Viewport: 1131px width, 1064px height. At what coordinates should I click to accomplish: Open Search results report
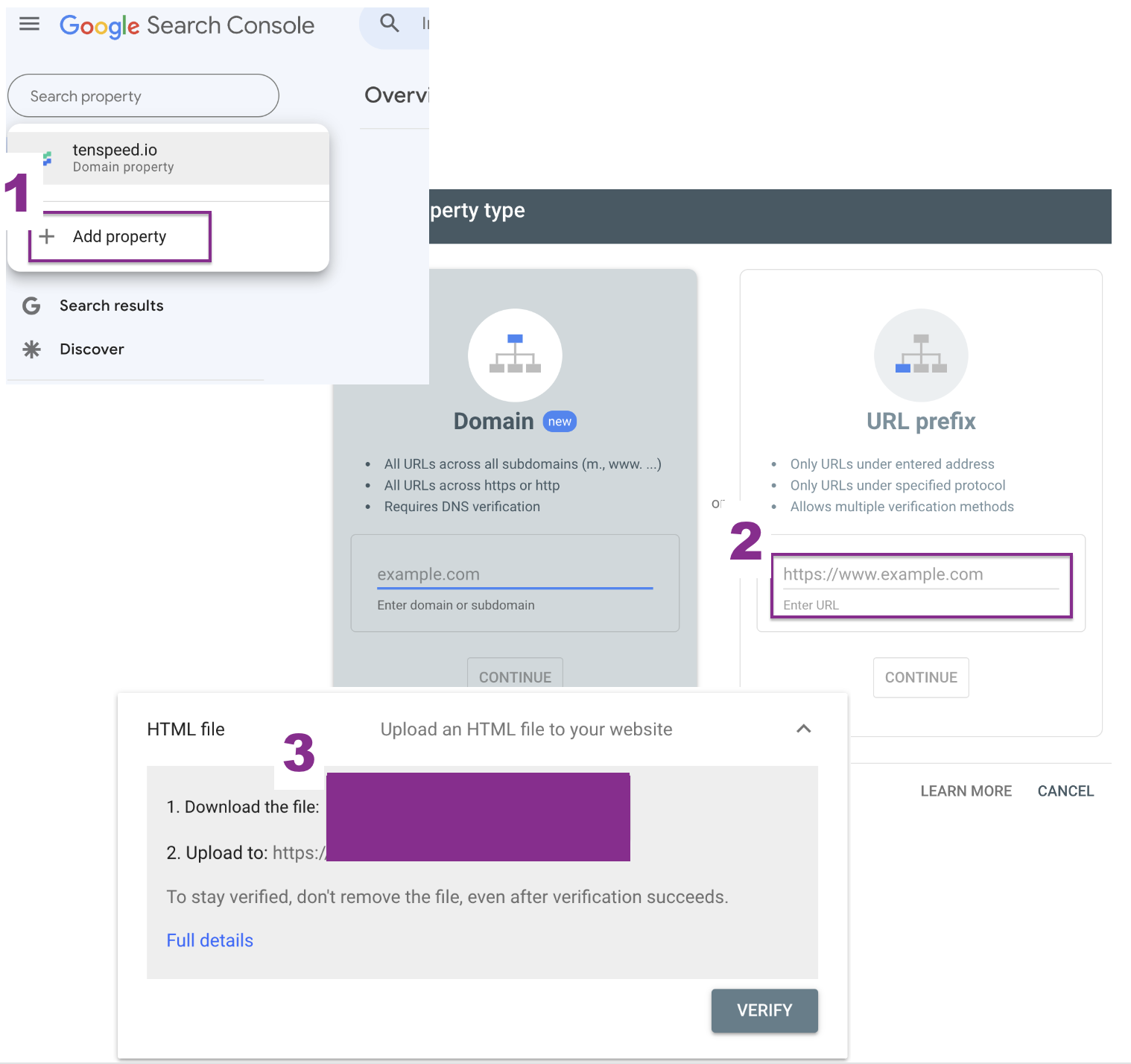(111, 305)
